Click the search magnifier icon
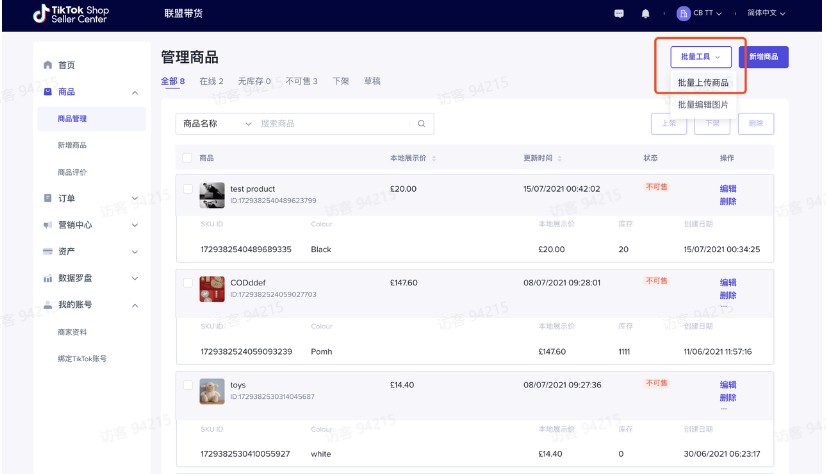826x474 pixels. click(x=421, y=123)
